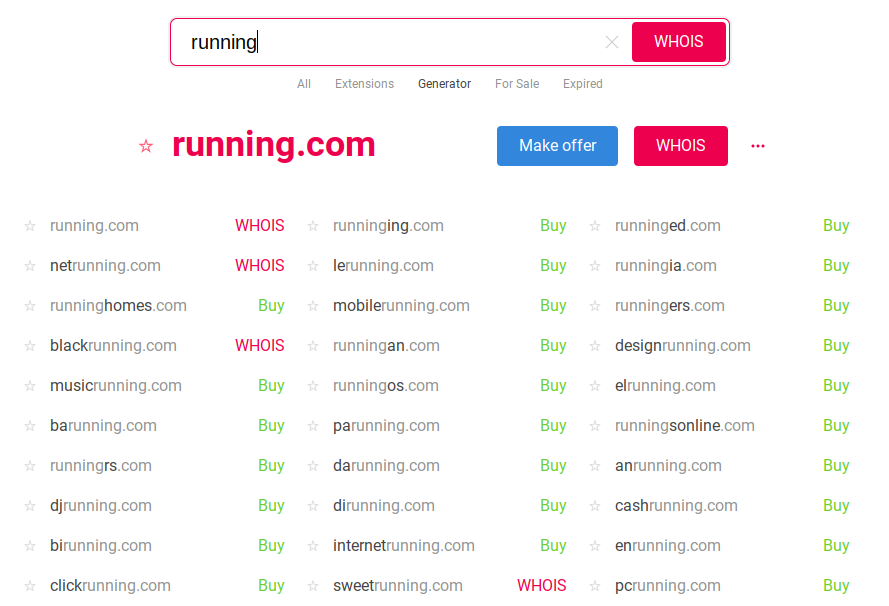This screenshot has width=889, height=606.
Task: Star parunning.com
Action: click(312, 426)
